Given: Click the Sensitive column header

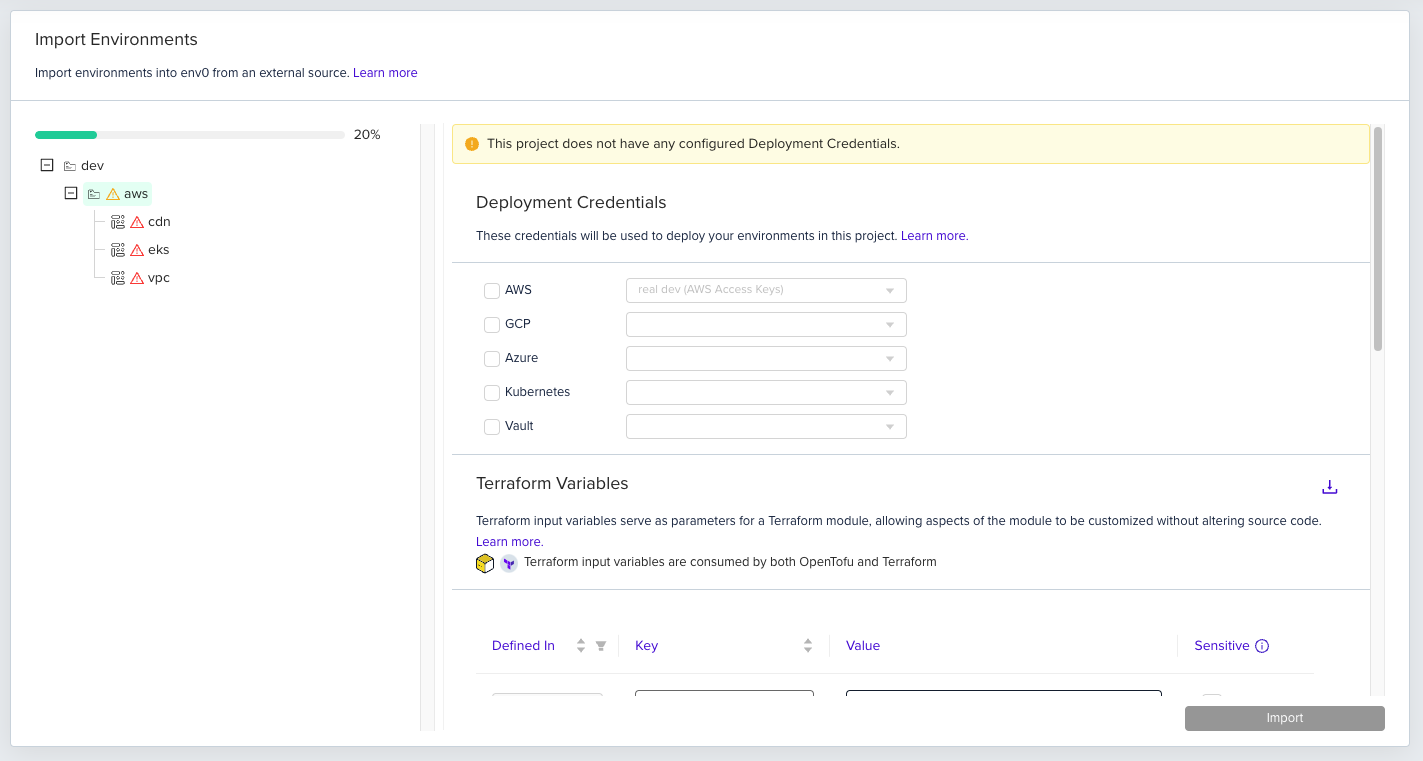Looking at the screenshot, I should [1222, 646].
